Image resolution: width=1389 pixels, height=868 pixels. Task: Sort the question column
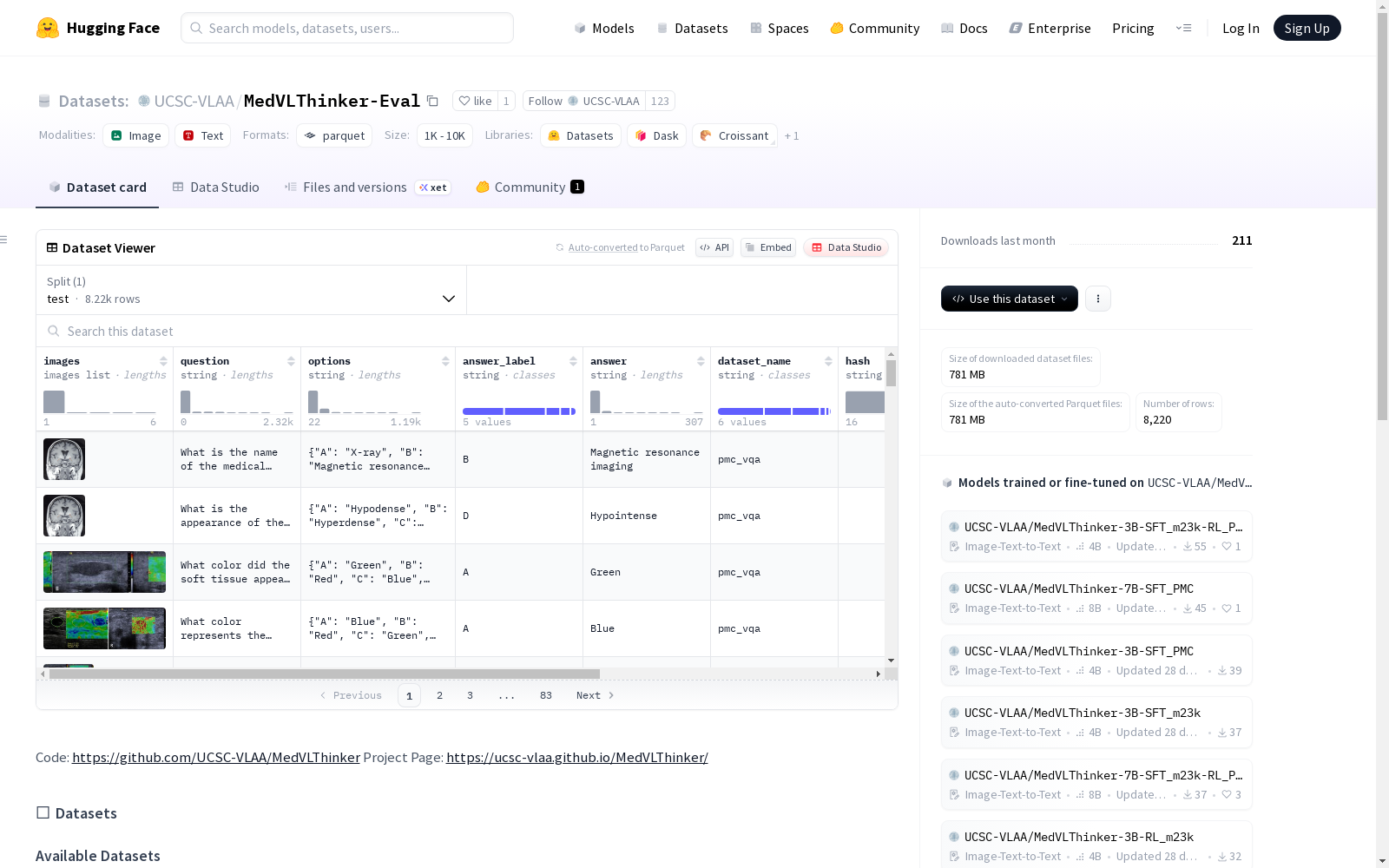[x=291, y=361]
